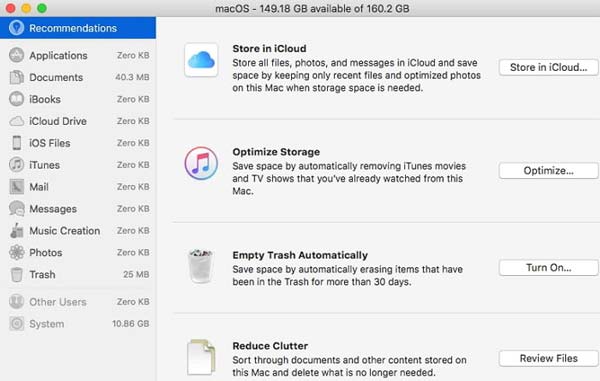Click the Mail stamp icon
The image size is (600, 381).
point(16,187)
